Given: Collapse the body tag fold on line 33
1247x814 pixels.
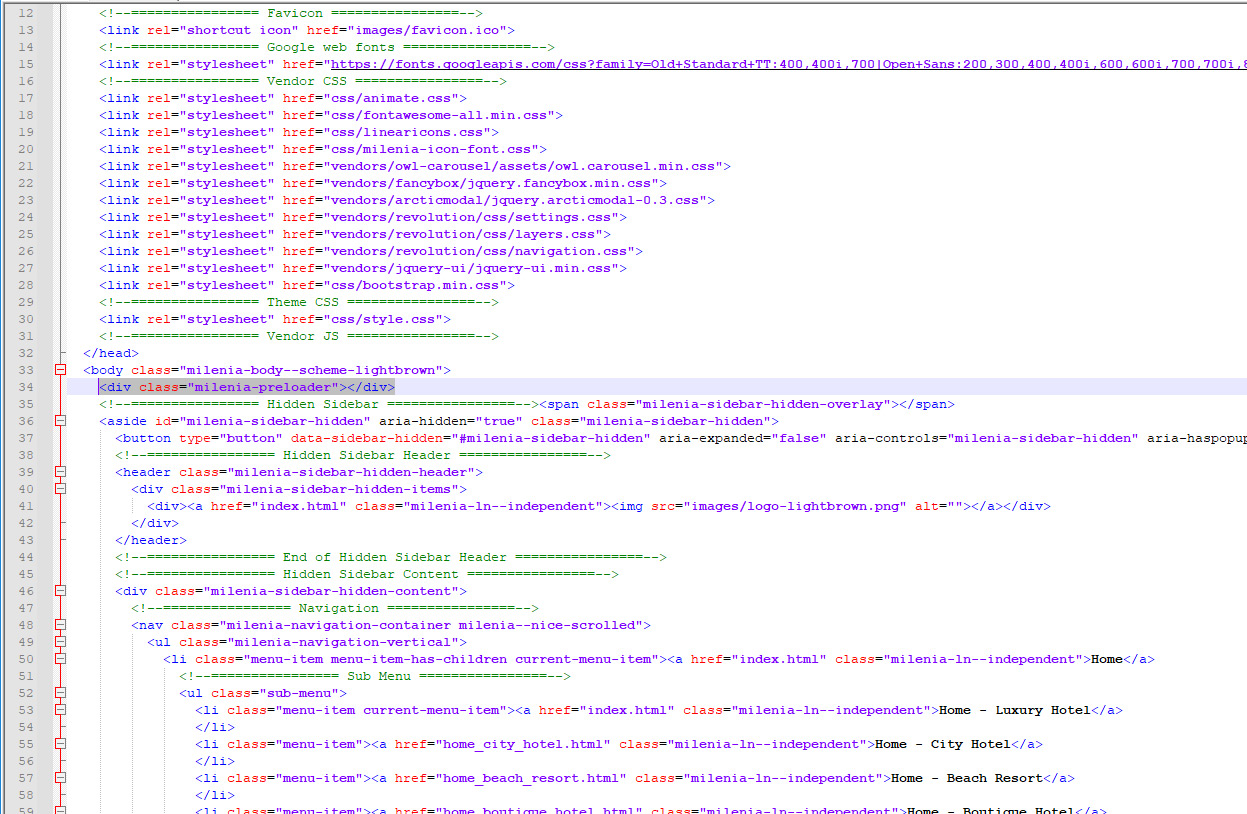Looking at the screenshot, I should pyautogui.click(x=60, y=370).
